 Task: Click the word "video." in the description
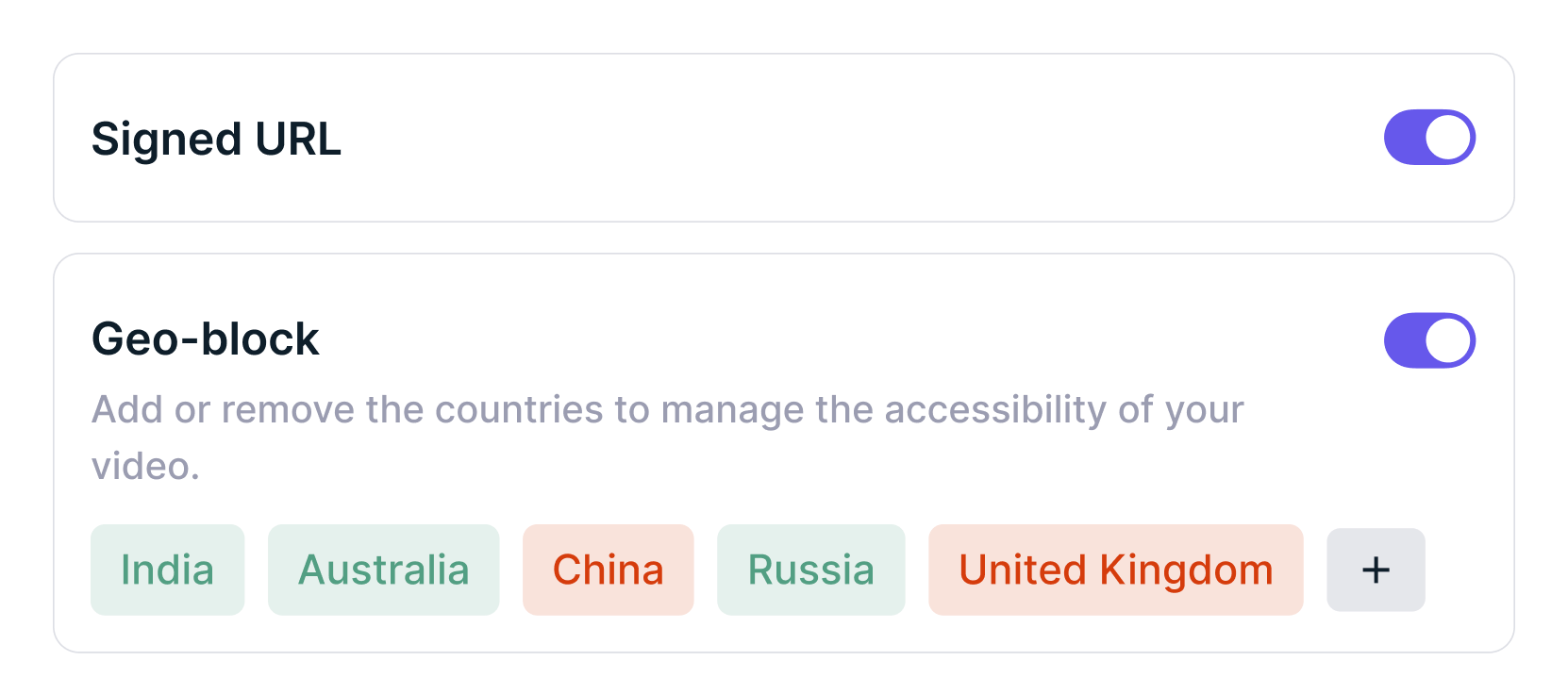click(145, 467)
